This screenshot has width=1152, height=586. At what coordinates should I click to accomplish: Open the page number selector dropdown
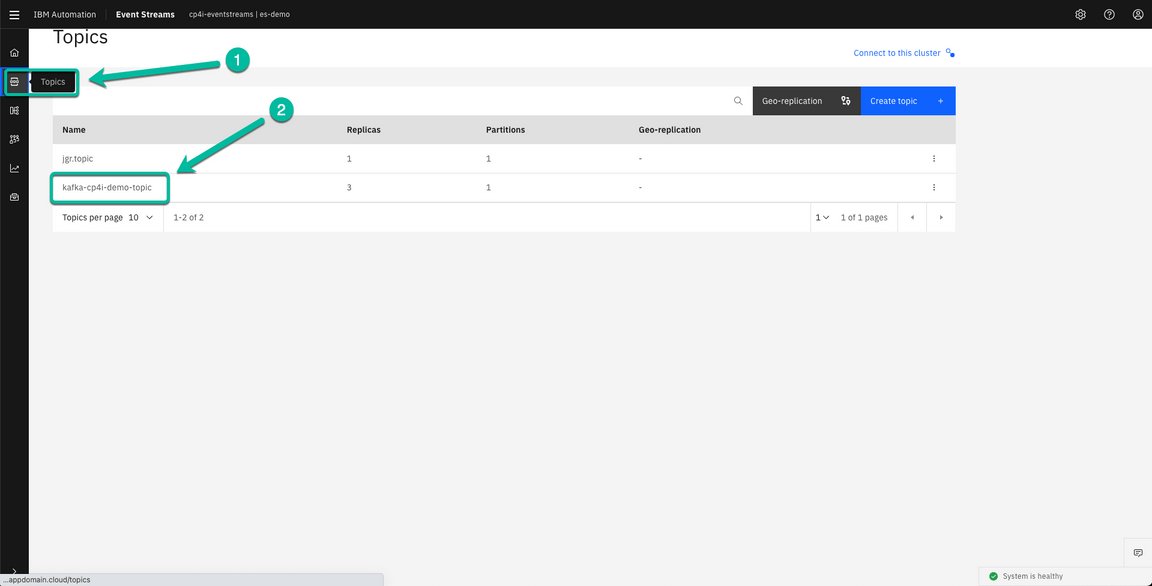tap(821, 217)
